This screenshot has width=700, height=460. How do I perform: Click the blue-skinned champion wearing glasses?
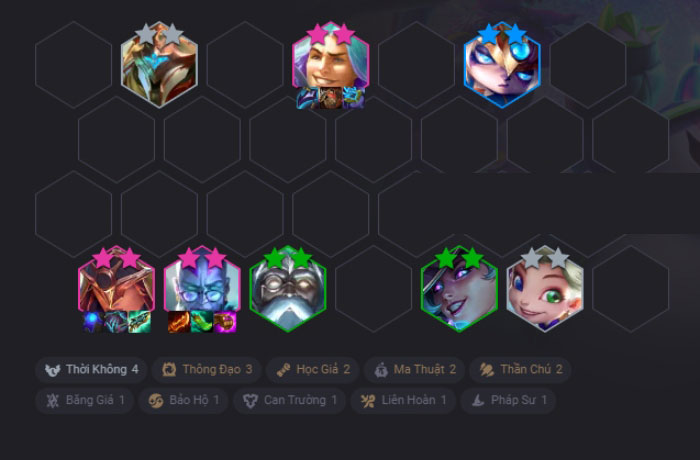pyautogui.click(x=202, y=286)
